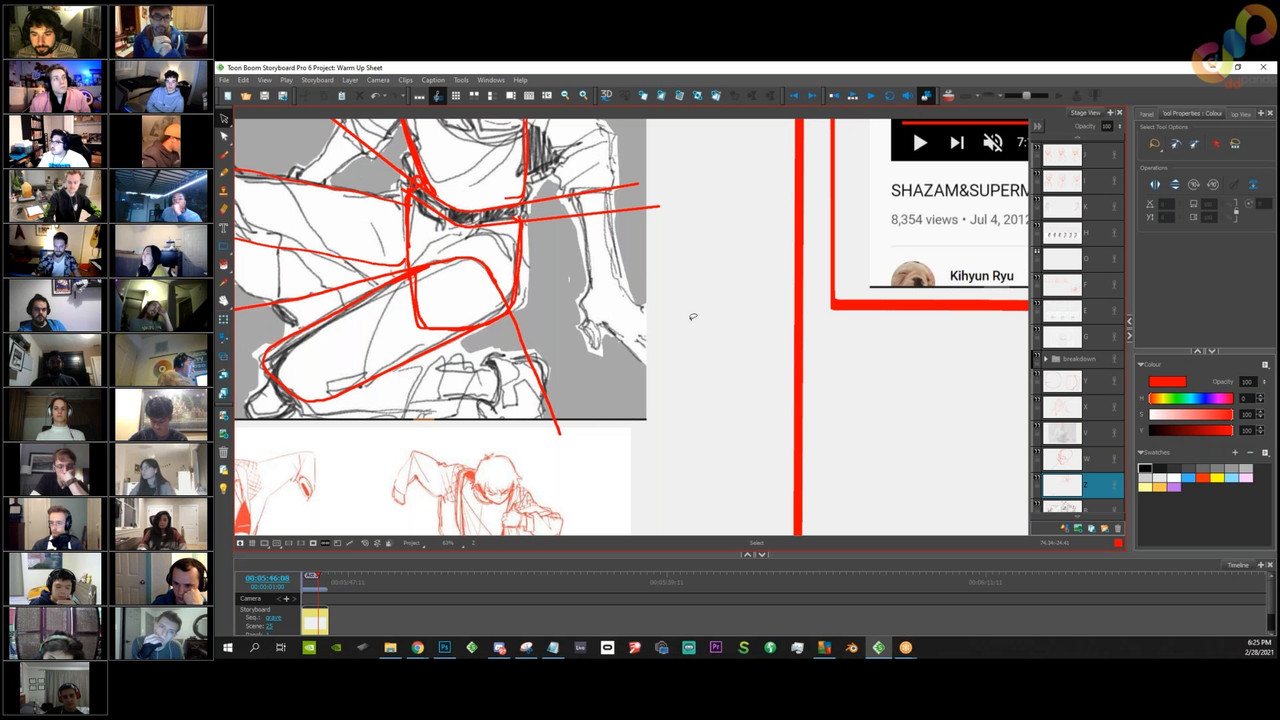Switch to the Stage View tab

1085,113
